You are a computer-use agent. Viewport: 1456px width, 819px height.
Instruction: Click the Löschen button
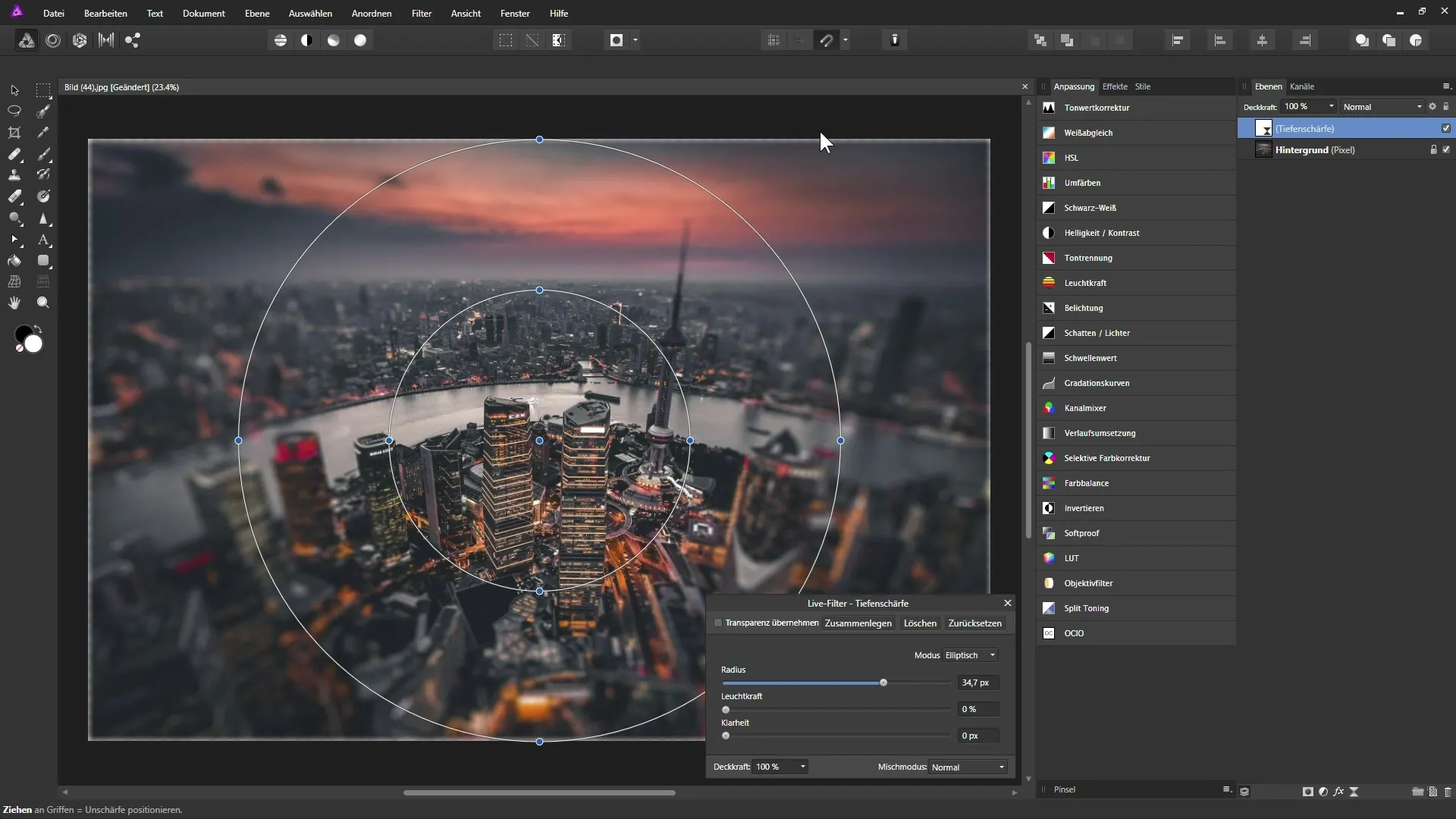point(920,623)
